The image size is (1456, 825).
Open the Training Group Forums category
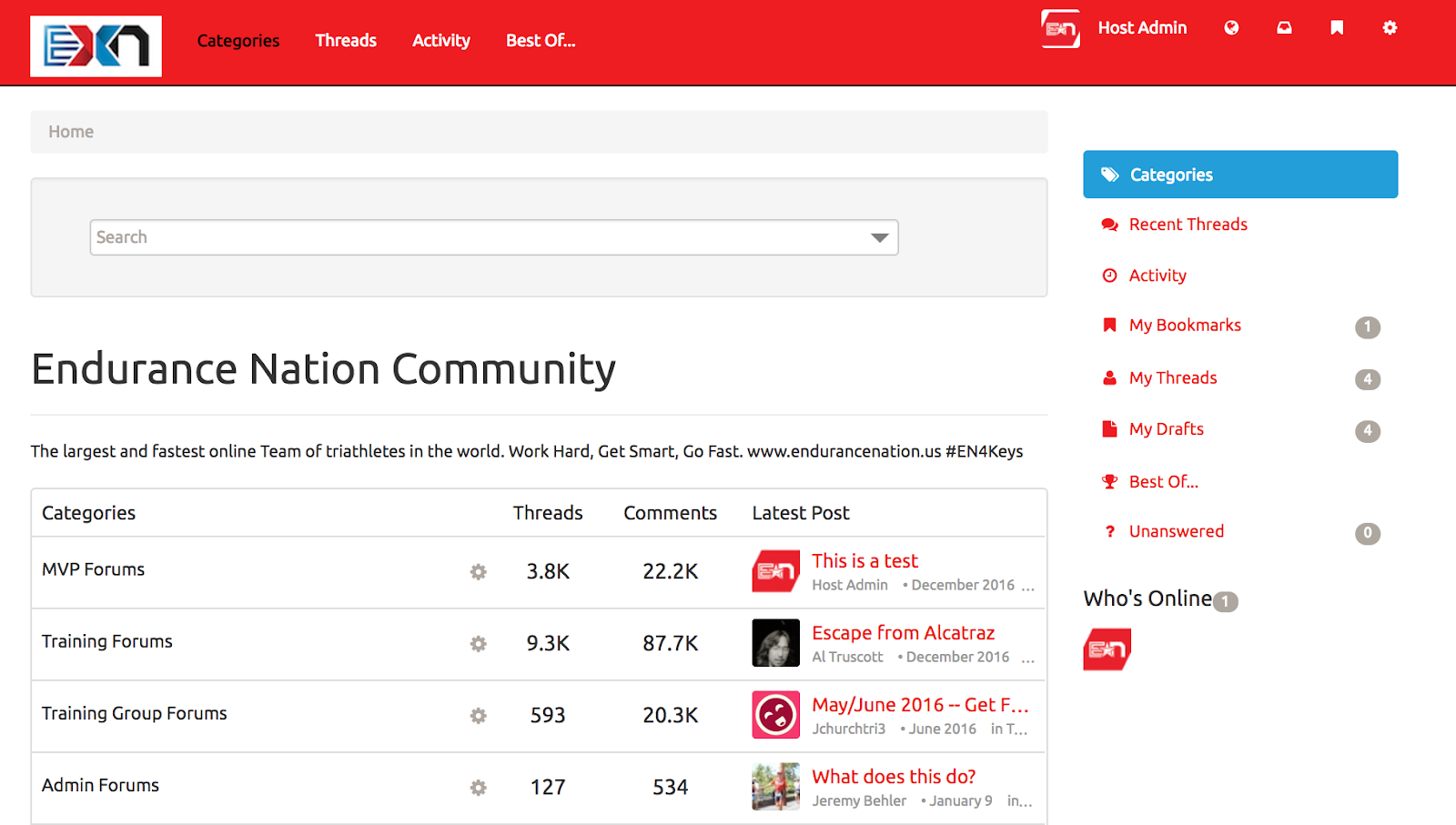[x=134, y=713]
